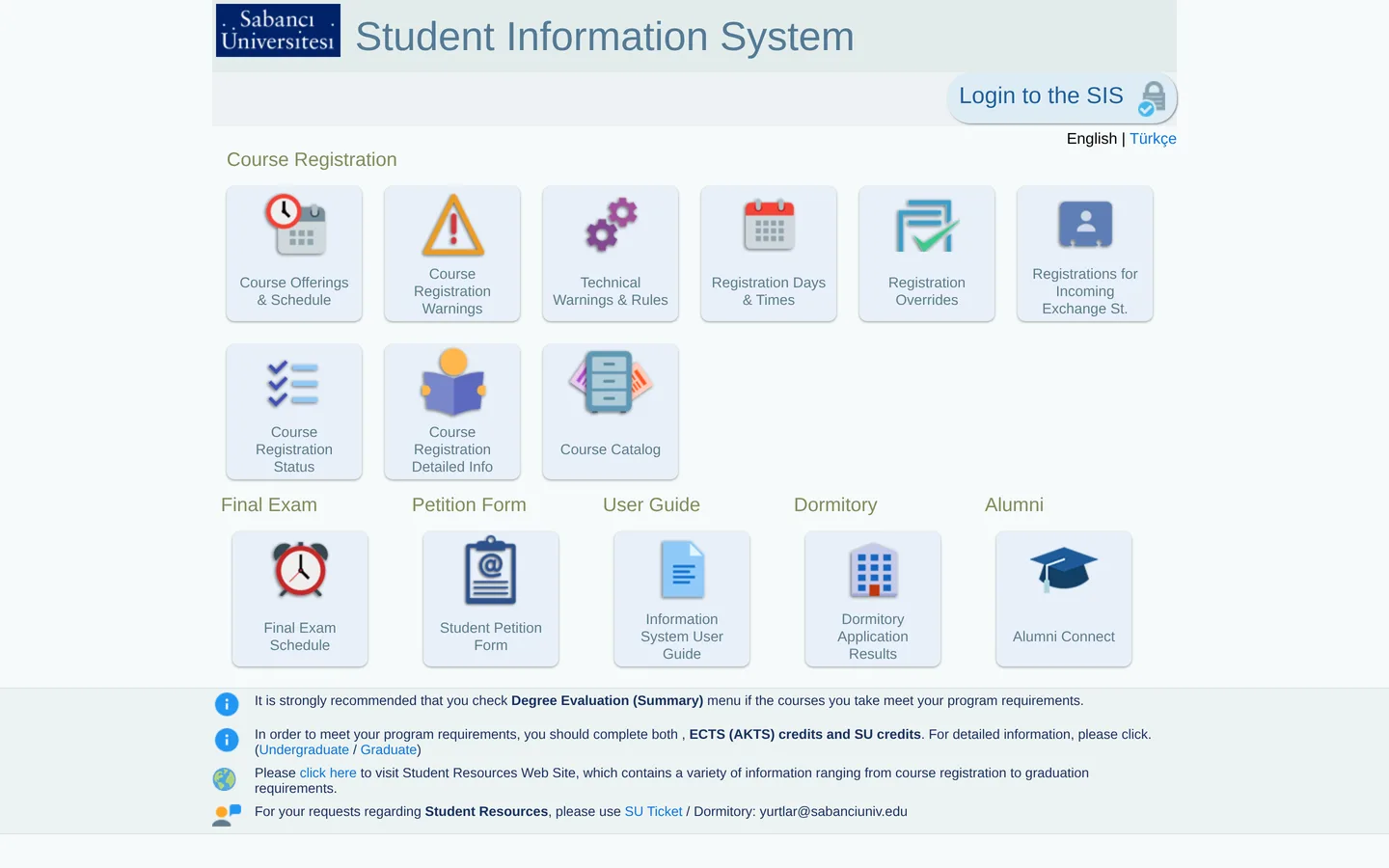Image resolution: width=1389 pixels, height=868 pixels.
Task: Follow the 'click here' Student Resources link
Action: [328, 773]
